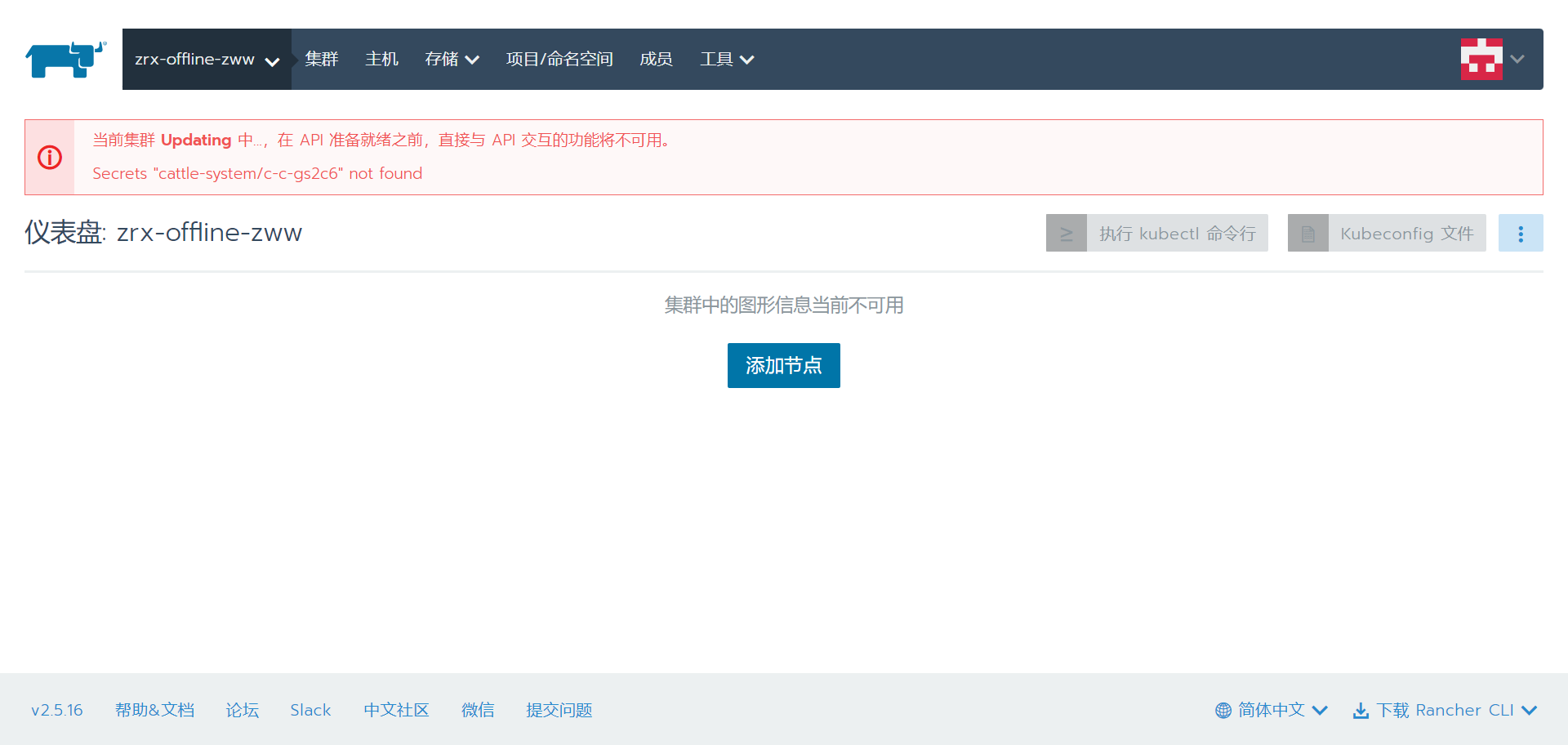
Task: Open the Slack footer link
Action: tap(310, 711)
